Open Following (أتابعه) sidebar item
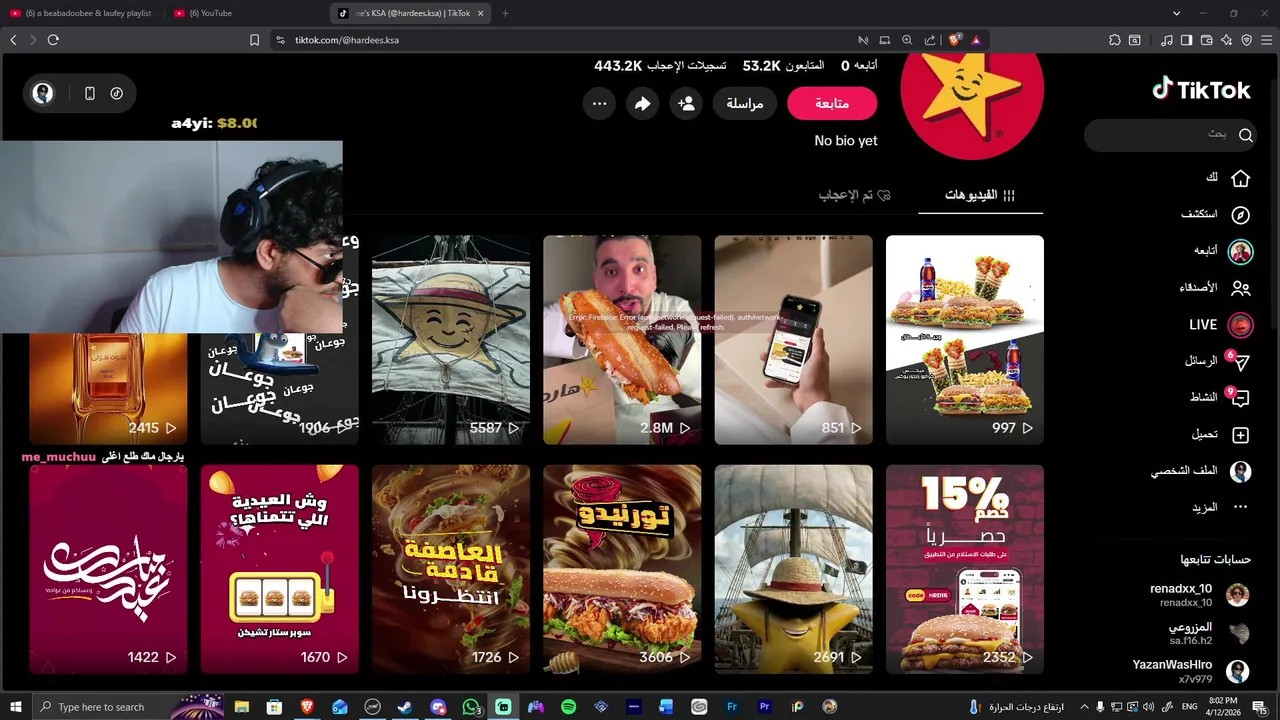Image resolution: width=1280 pixels, height=720 pixels. [x=1223, y=251]
